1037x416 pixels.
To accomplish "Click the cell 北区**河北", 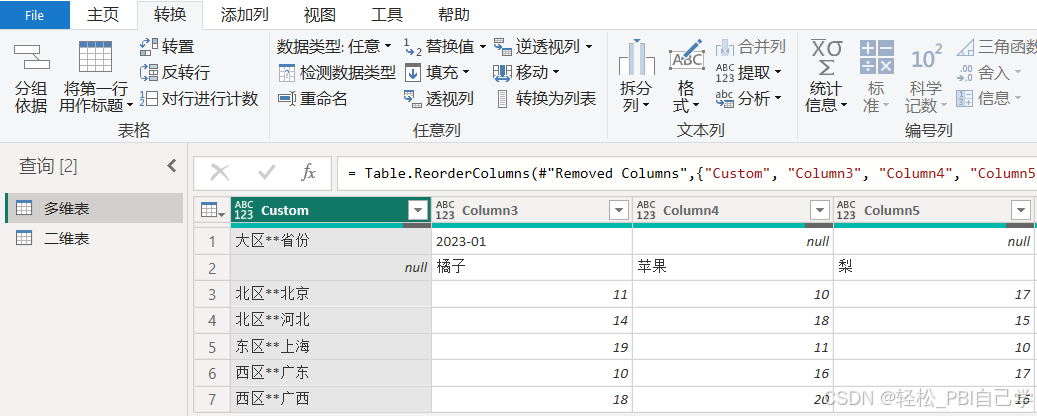I will coord(331,320).
